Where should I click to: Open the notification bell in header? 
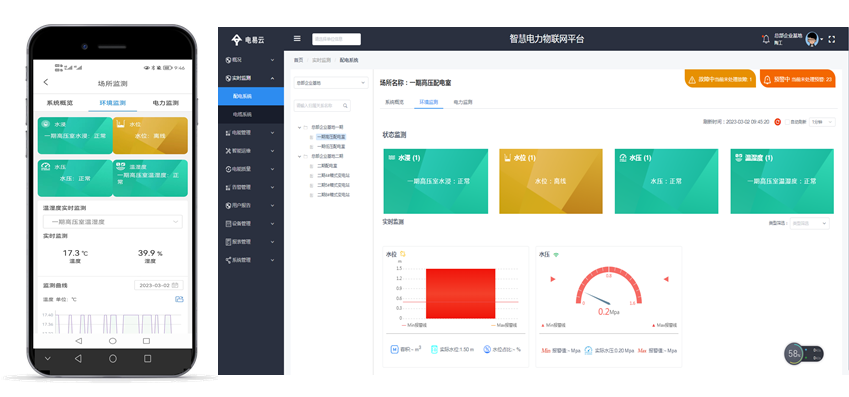766,39
